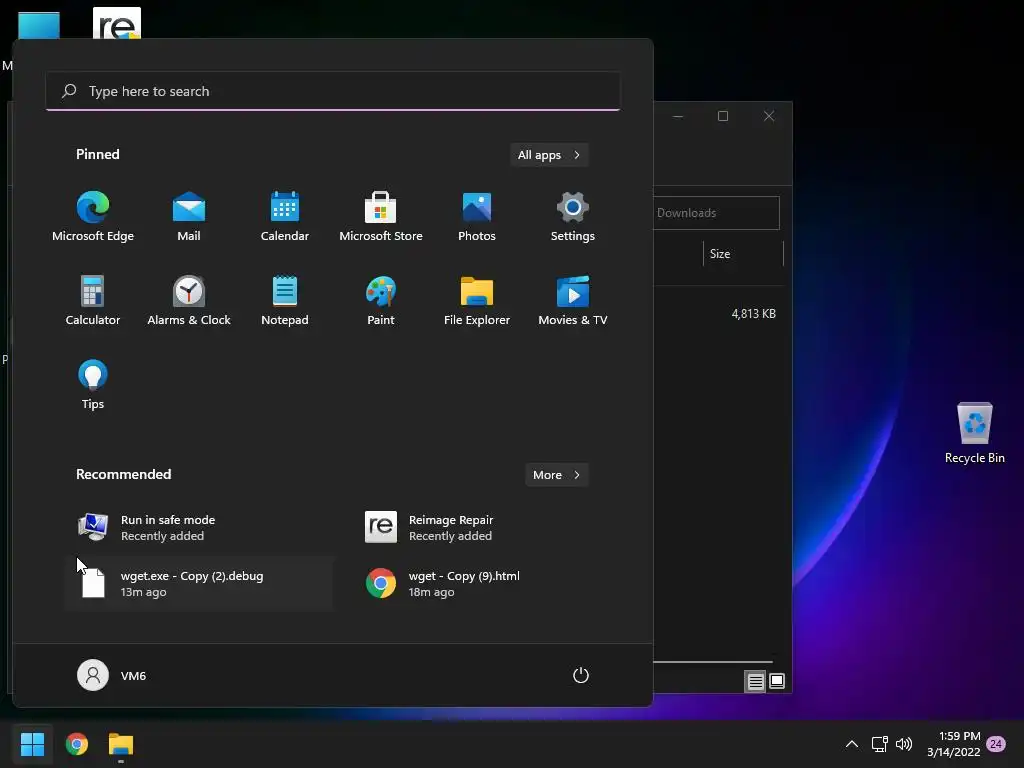The image size is (1024, 768).
Task: Switch Explorer to large icons view
Action: (x=777, y=682)
